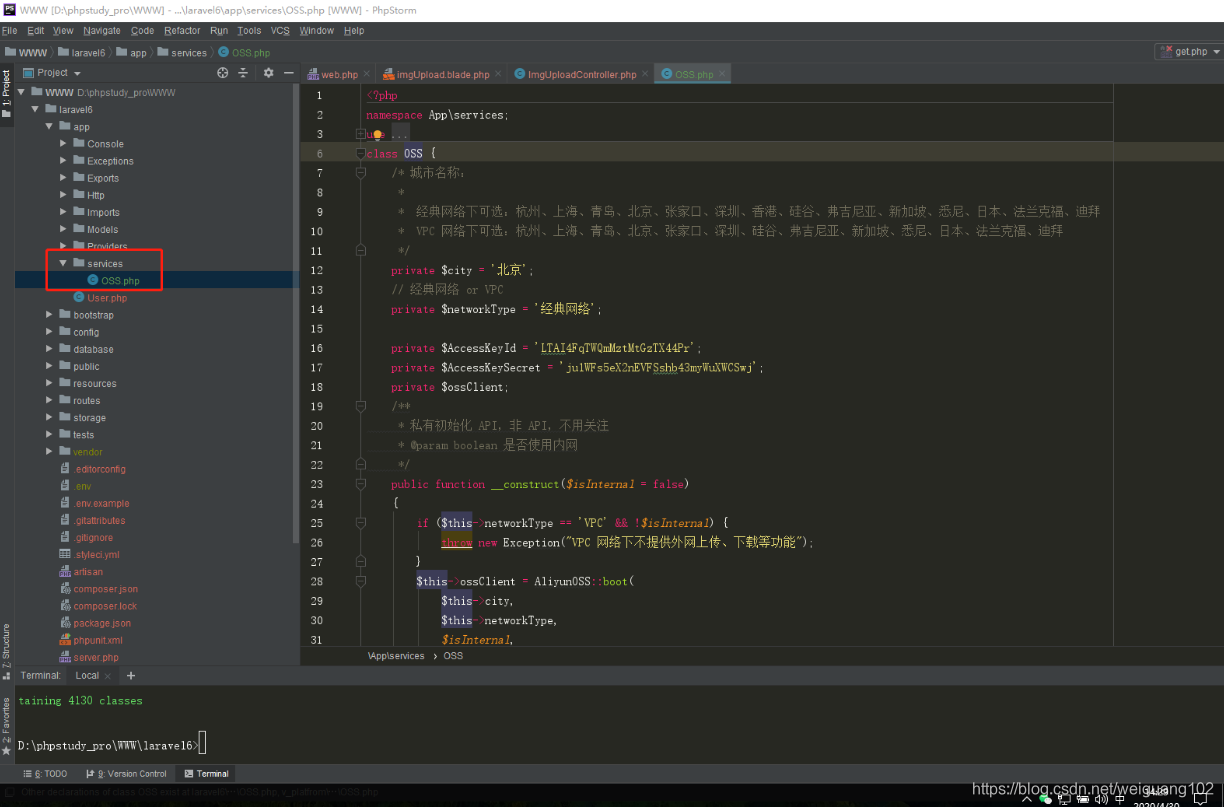Click the PhpStorm logo in the title bar
This screenshot has height=808, width=1224.
point(9,9)
